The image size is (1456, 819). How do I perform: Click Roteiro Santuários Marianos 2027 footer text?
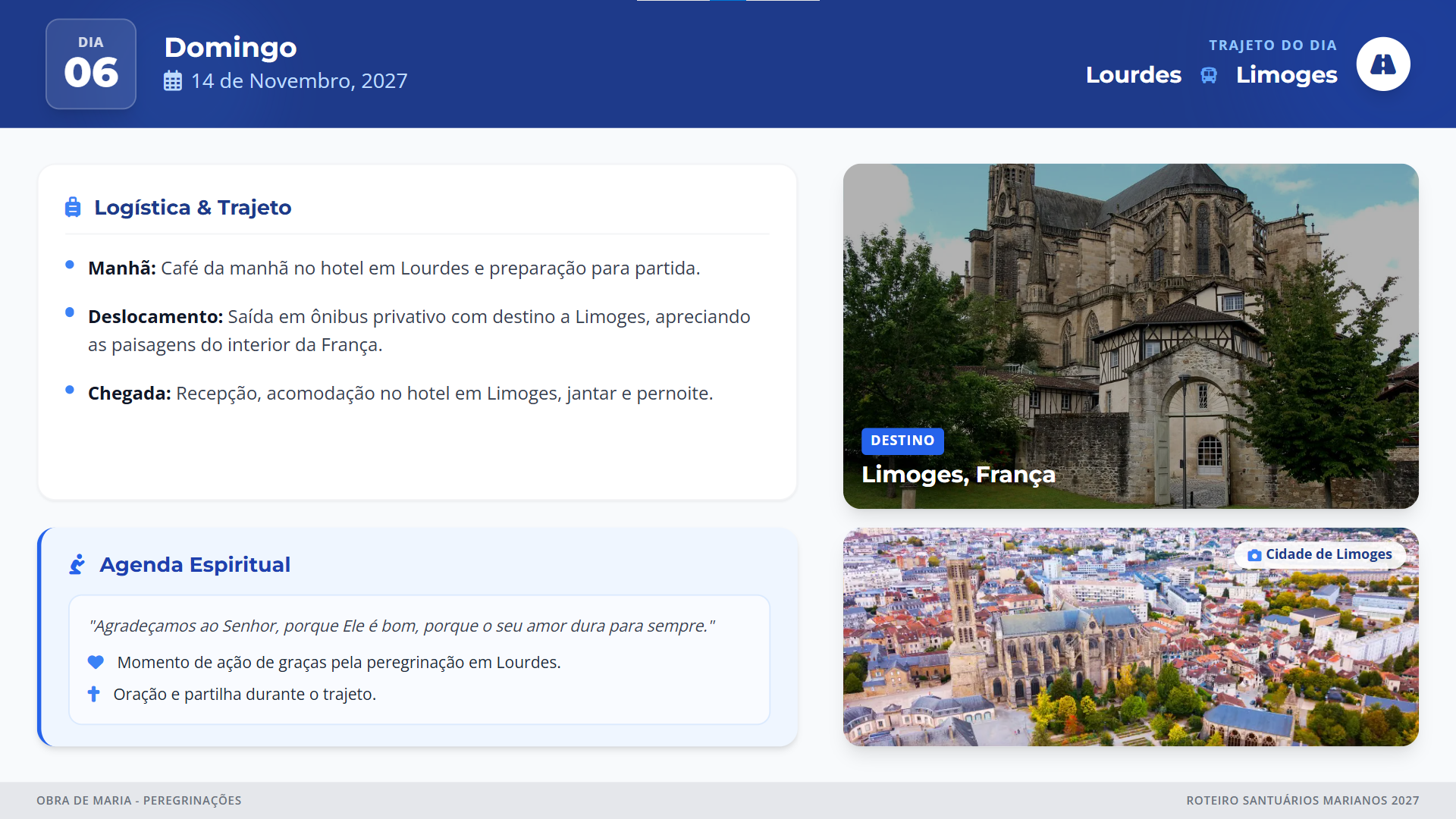tap(1302, 800)
